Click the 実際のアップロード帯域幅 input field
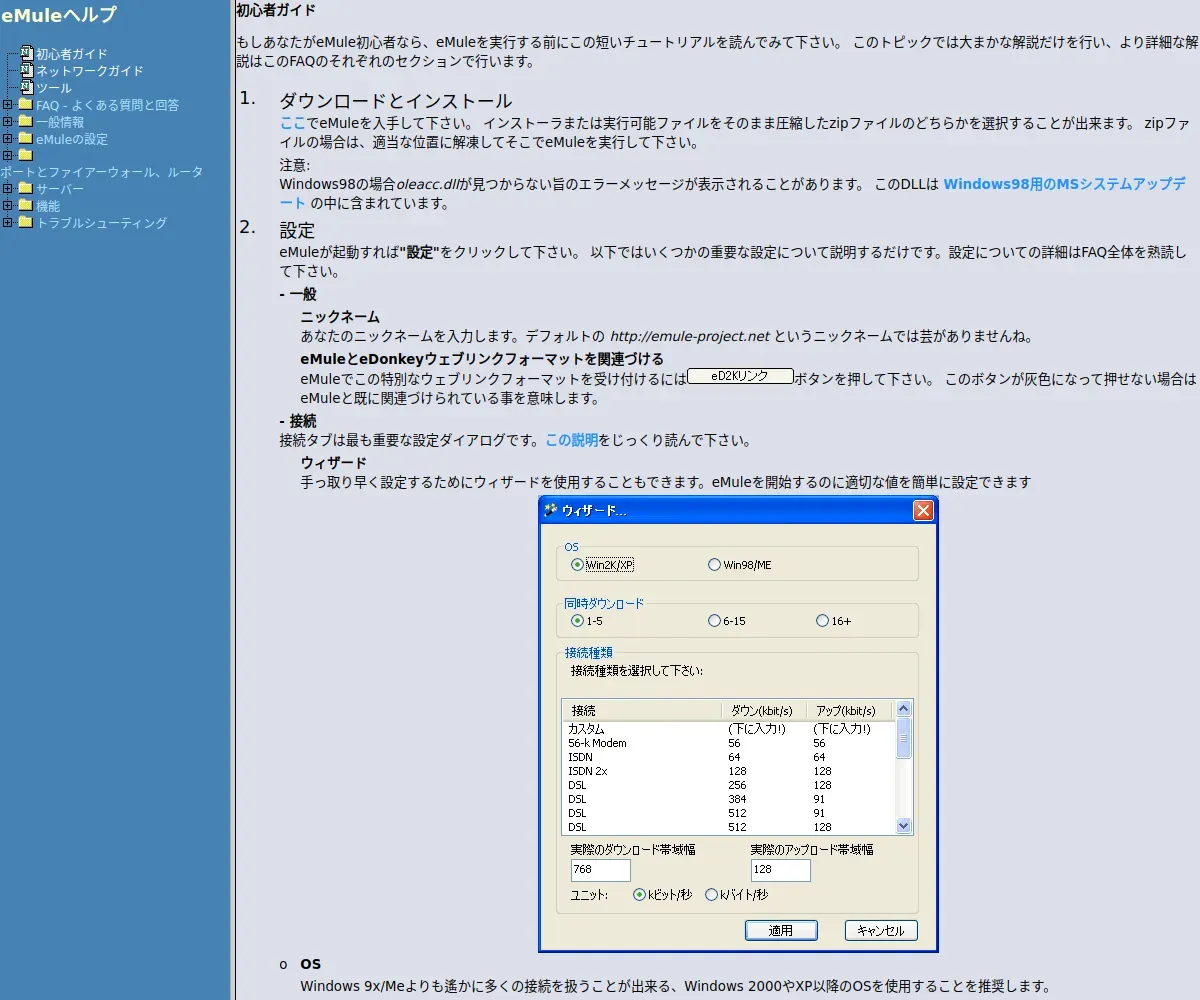Viewport: 1200px width, 1000px height. click(x=780, y=870)
